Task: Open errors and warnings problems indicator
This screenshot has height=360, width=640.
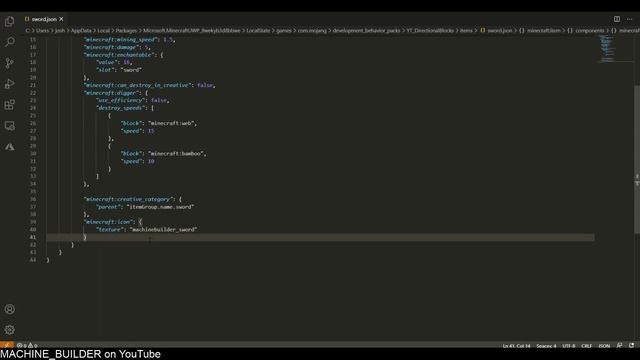Action: point(27,345)
